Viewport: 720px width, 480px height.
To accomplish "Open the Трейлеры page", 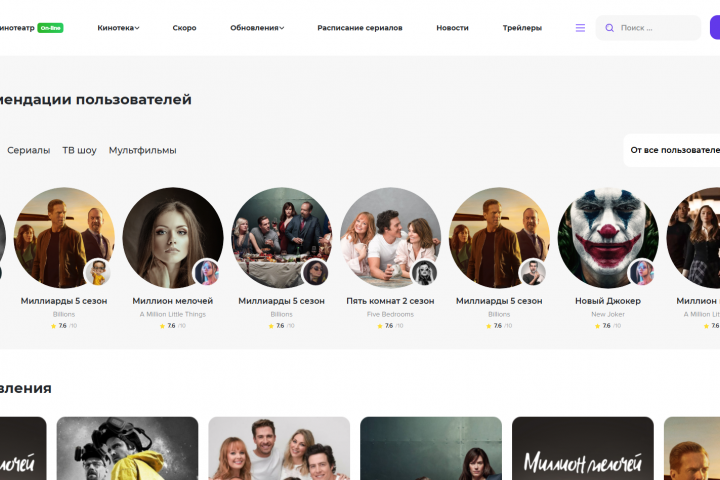I will [522, 28].
